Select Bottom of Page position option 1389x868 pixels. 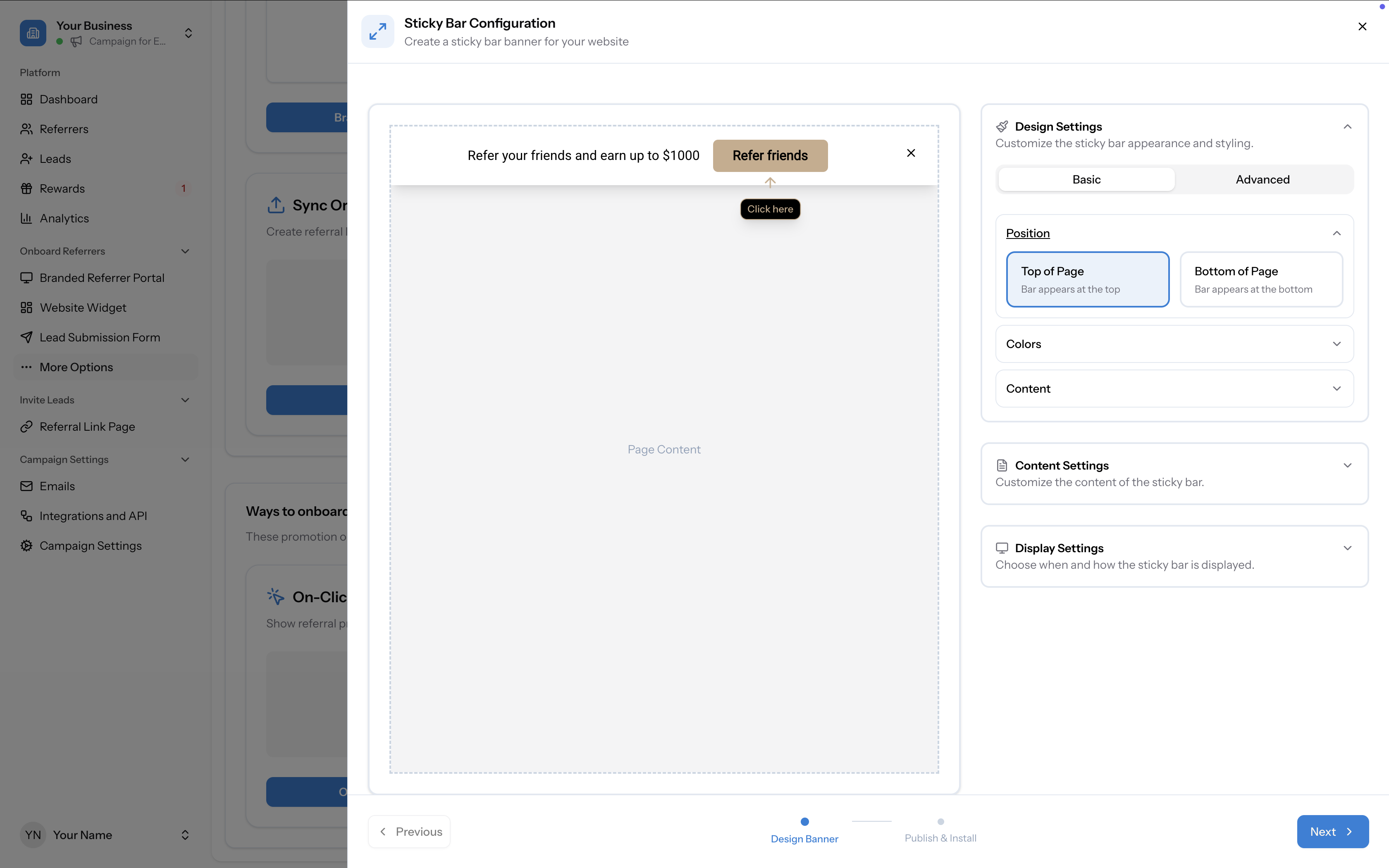click(1261, 279)
